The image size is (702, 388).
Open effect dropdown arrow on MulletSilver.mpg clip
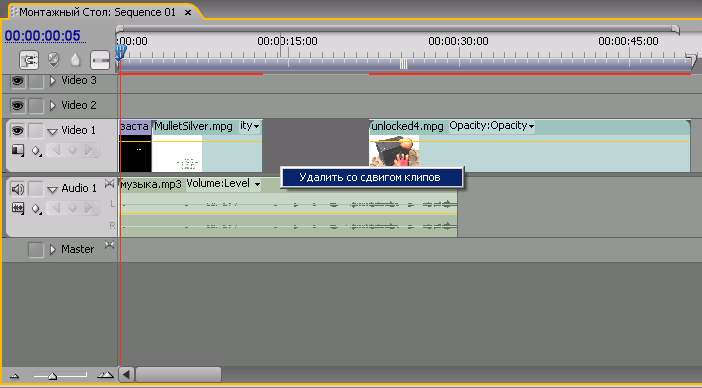256,127
